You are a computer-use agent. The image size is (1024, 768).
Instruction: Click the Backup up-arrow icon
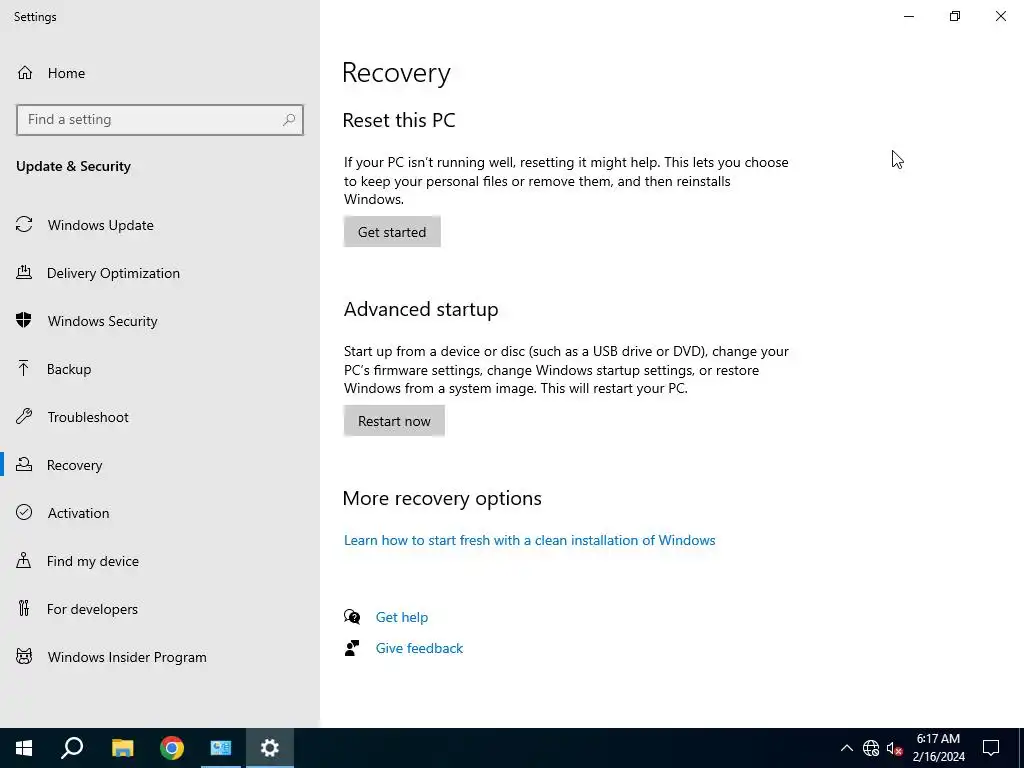[24, 368]
